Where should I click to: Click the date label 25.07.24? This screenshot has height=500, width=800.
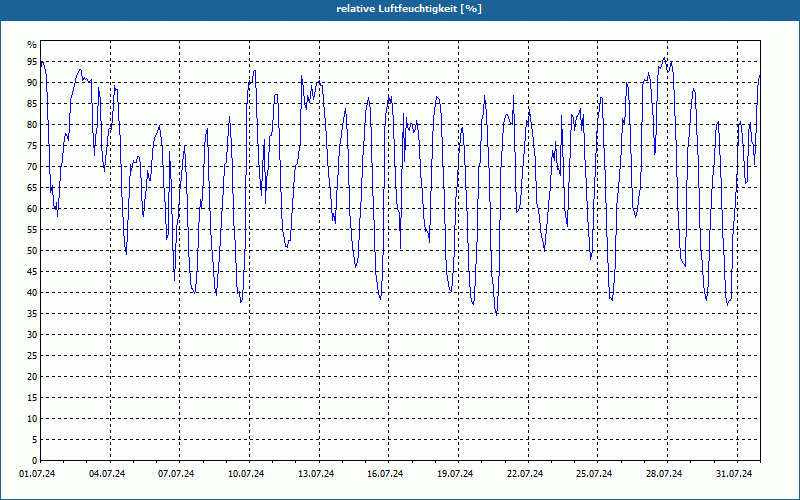click(594, 474)
